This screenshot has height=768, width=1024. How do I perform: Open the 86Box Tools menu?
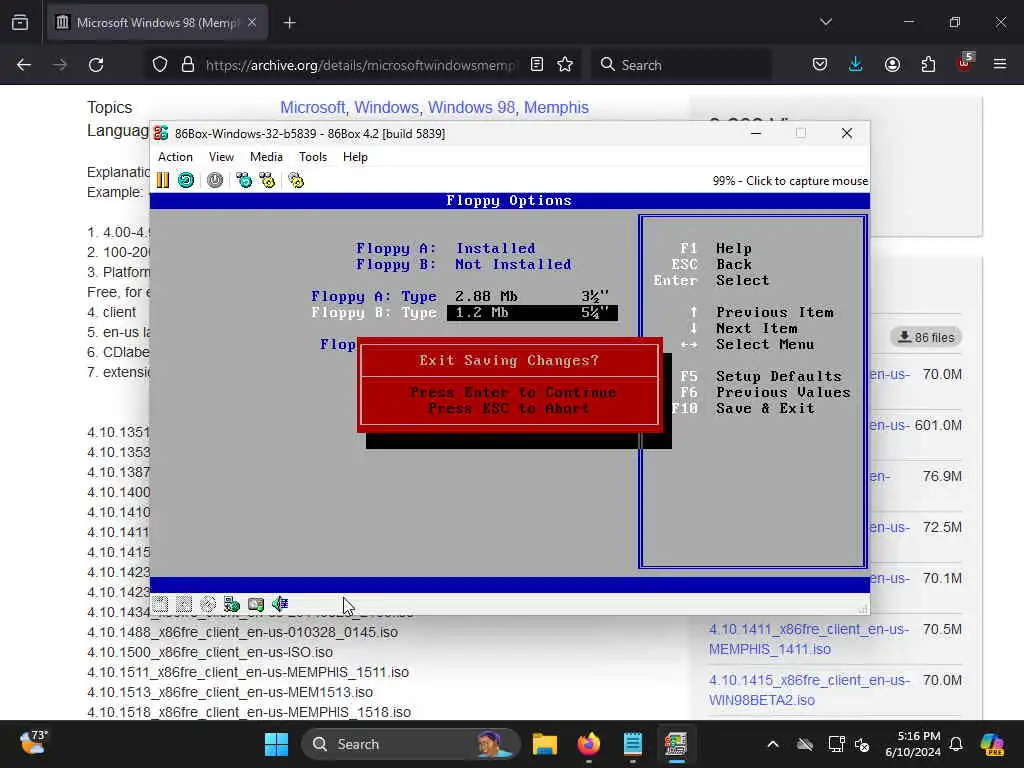(x=313, y=157)
